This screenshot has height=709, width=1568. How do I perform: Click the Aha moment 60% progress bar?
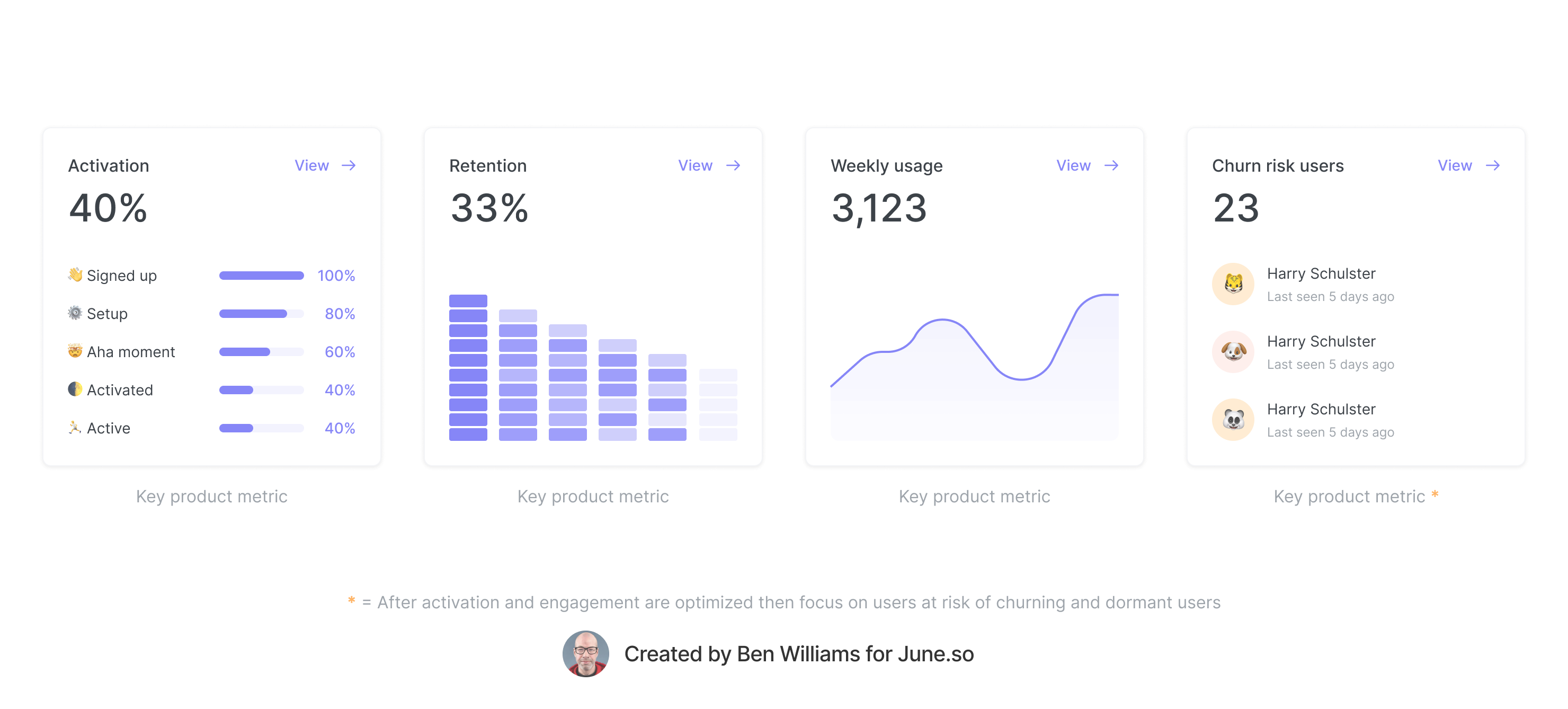[x=261, y=352]
